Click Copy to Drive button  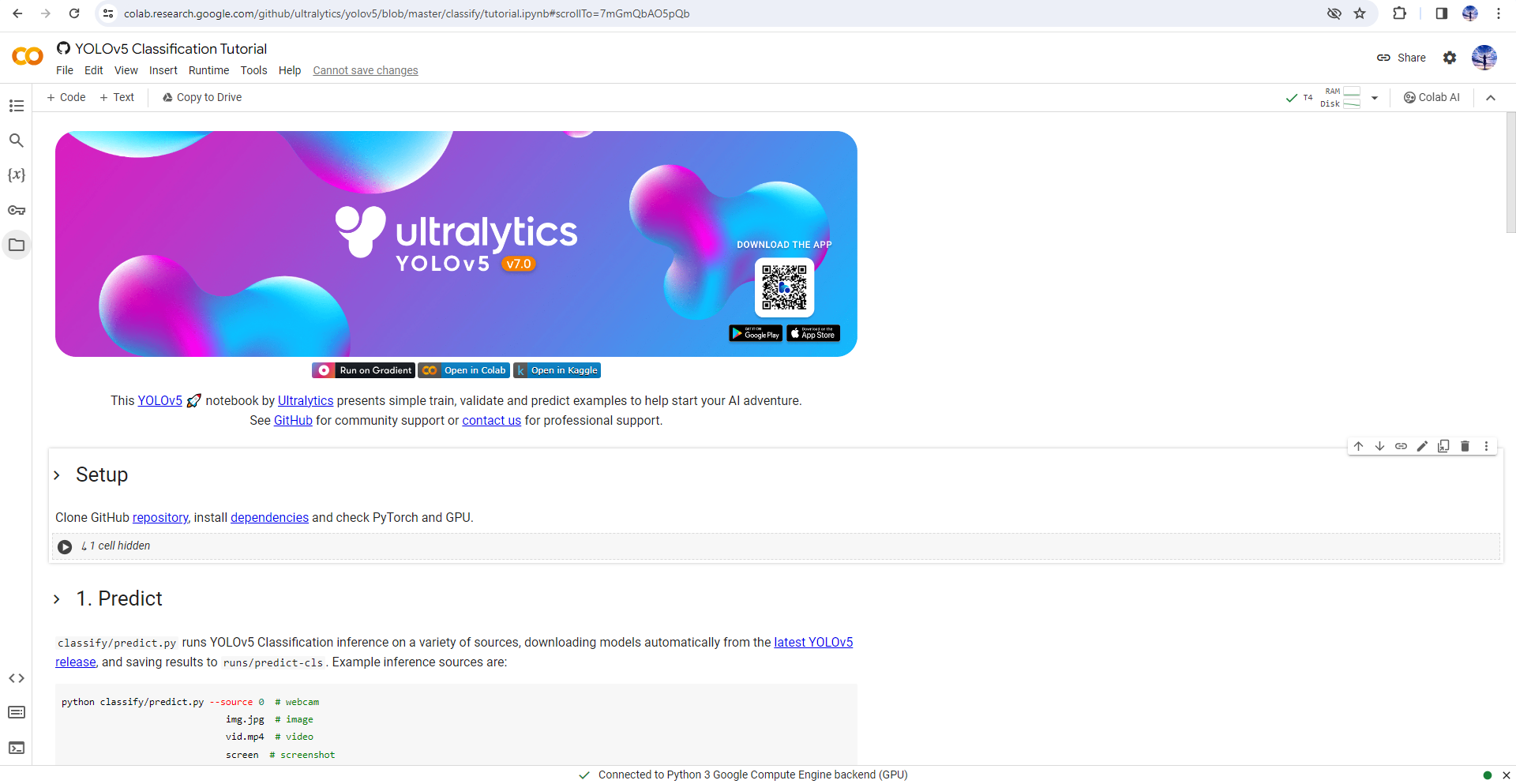click(202, 97)
